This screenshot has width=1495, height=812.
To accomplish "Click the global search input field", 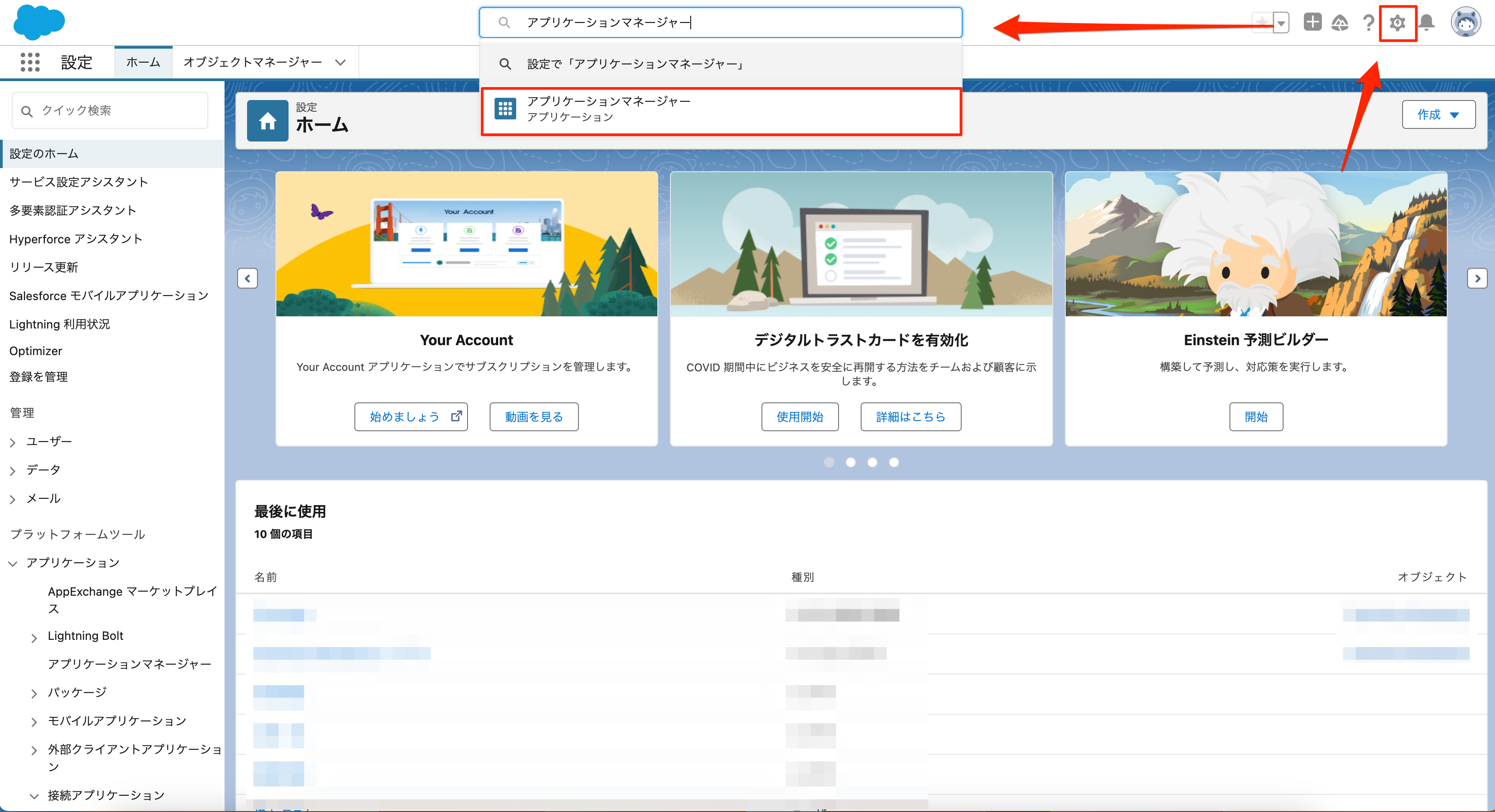I will click(x=720, y=23).
